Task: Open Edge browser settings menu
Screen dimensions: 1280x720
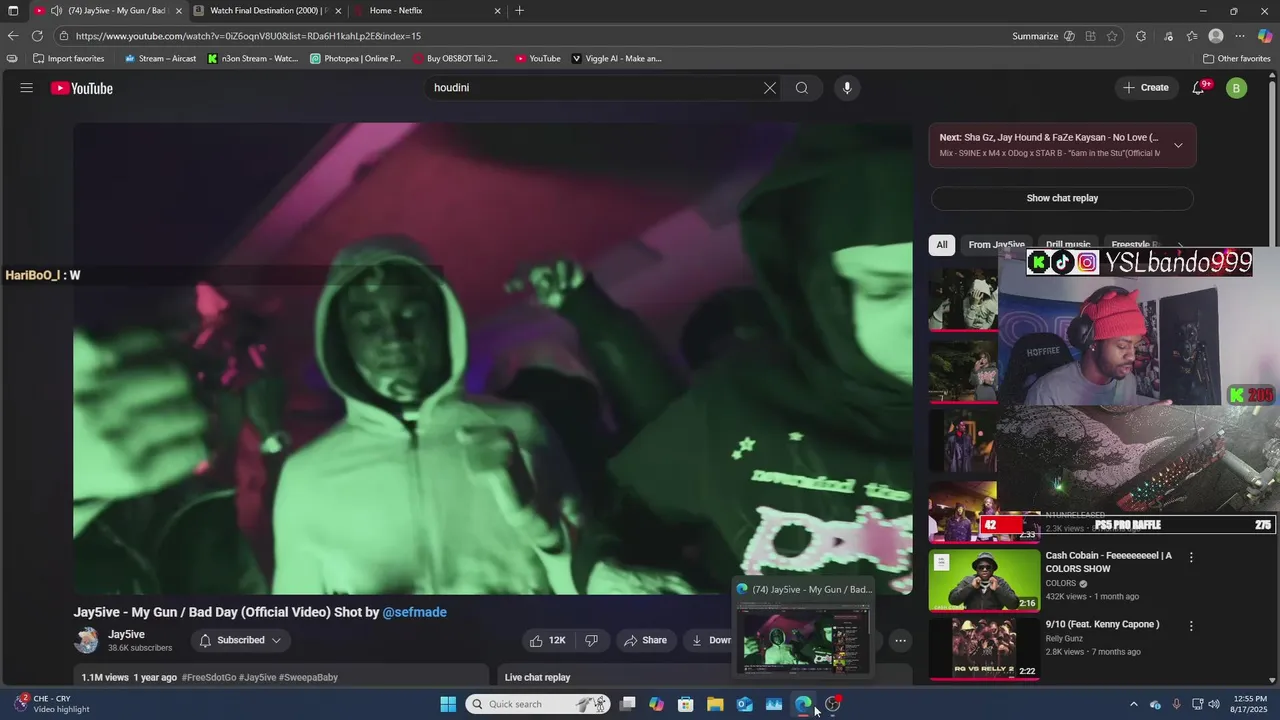Action: 1240,36
